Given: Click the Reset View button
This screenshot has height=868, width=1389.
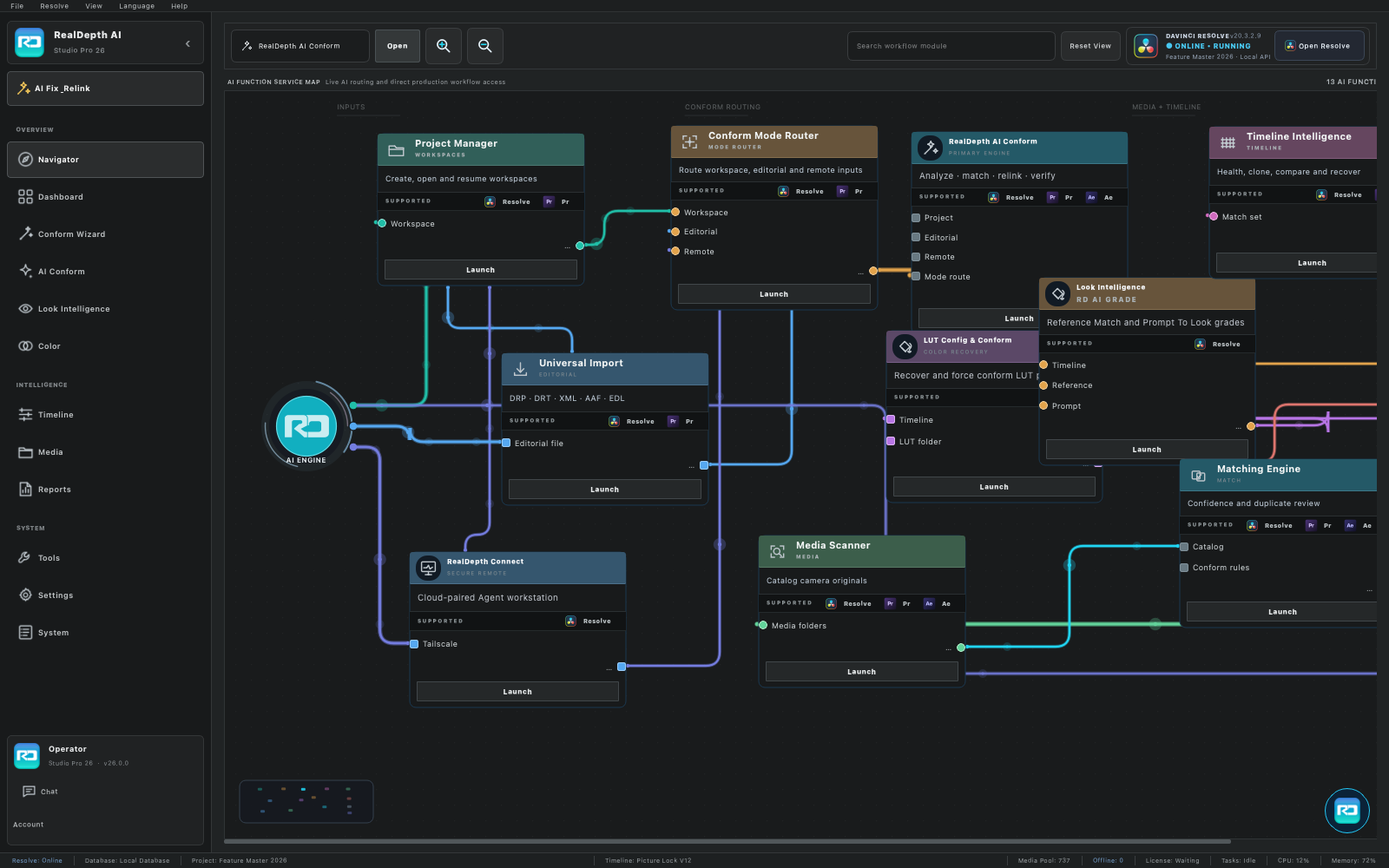Looking at the screenshot, I should point(1090,46).
